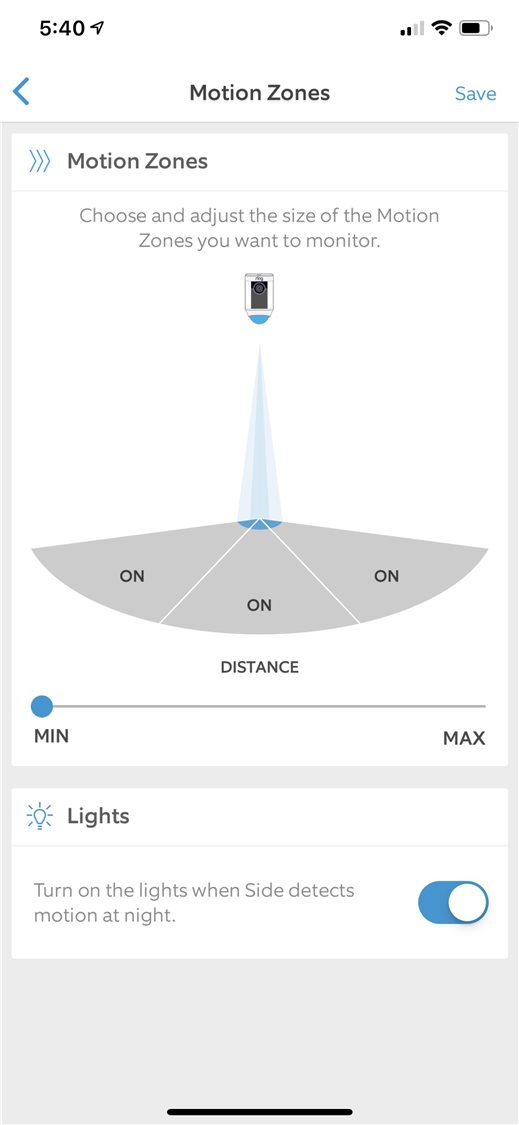Screen dimensions: 519x1125
Task: Tap the Lights bulb icon
Action: pos(39,816)
